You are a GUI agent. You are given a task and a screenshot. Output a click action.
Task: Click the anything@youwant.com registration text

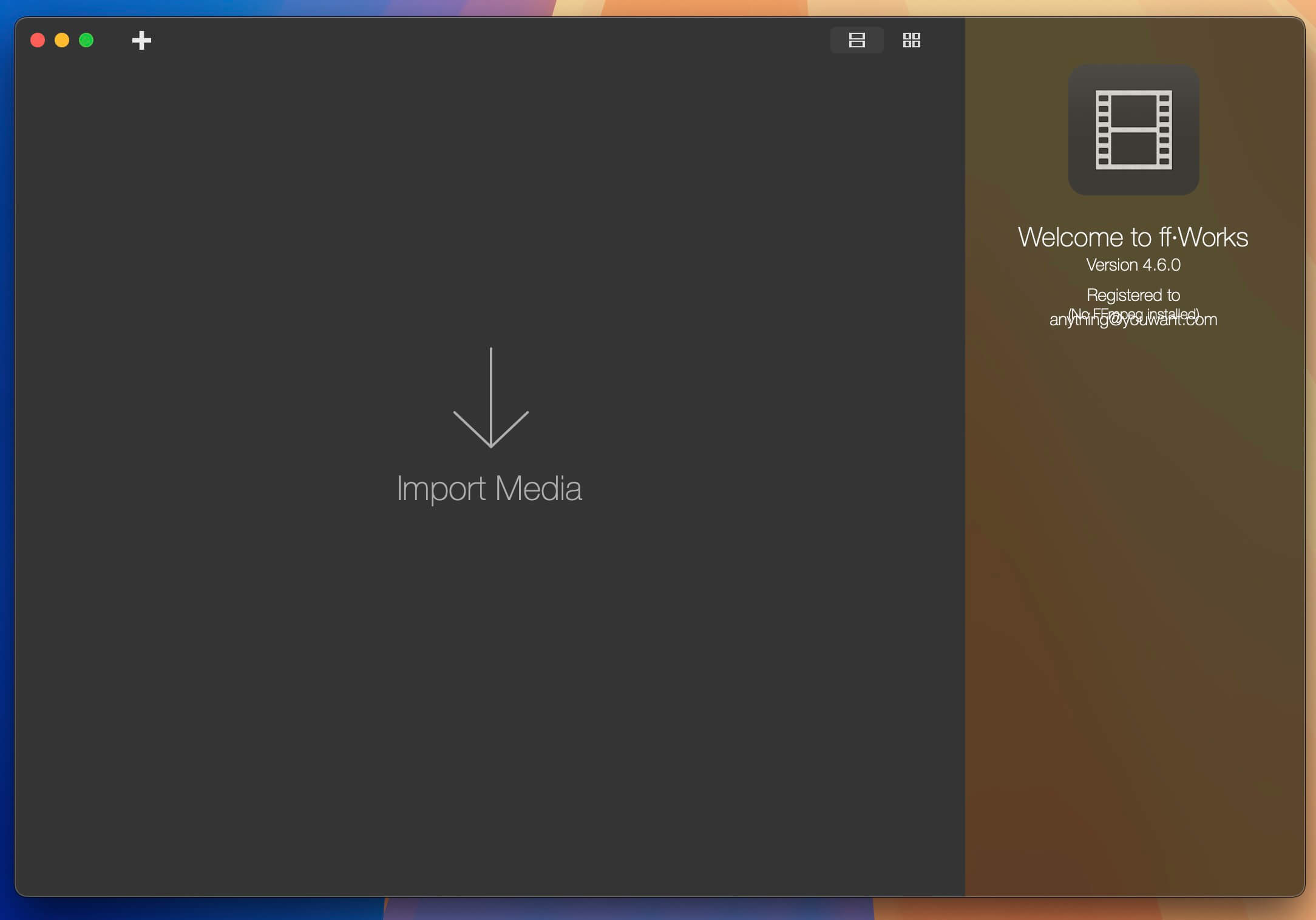[x=1133, y=320]
